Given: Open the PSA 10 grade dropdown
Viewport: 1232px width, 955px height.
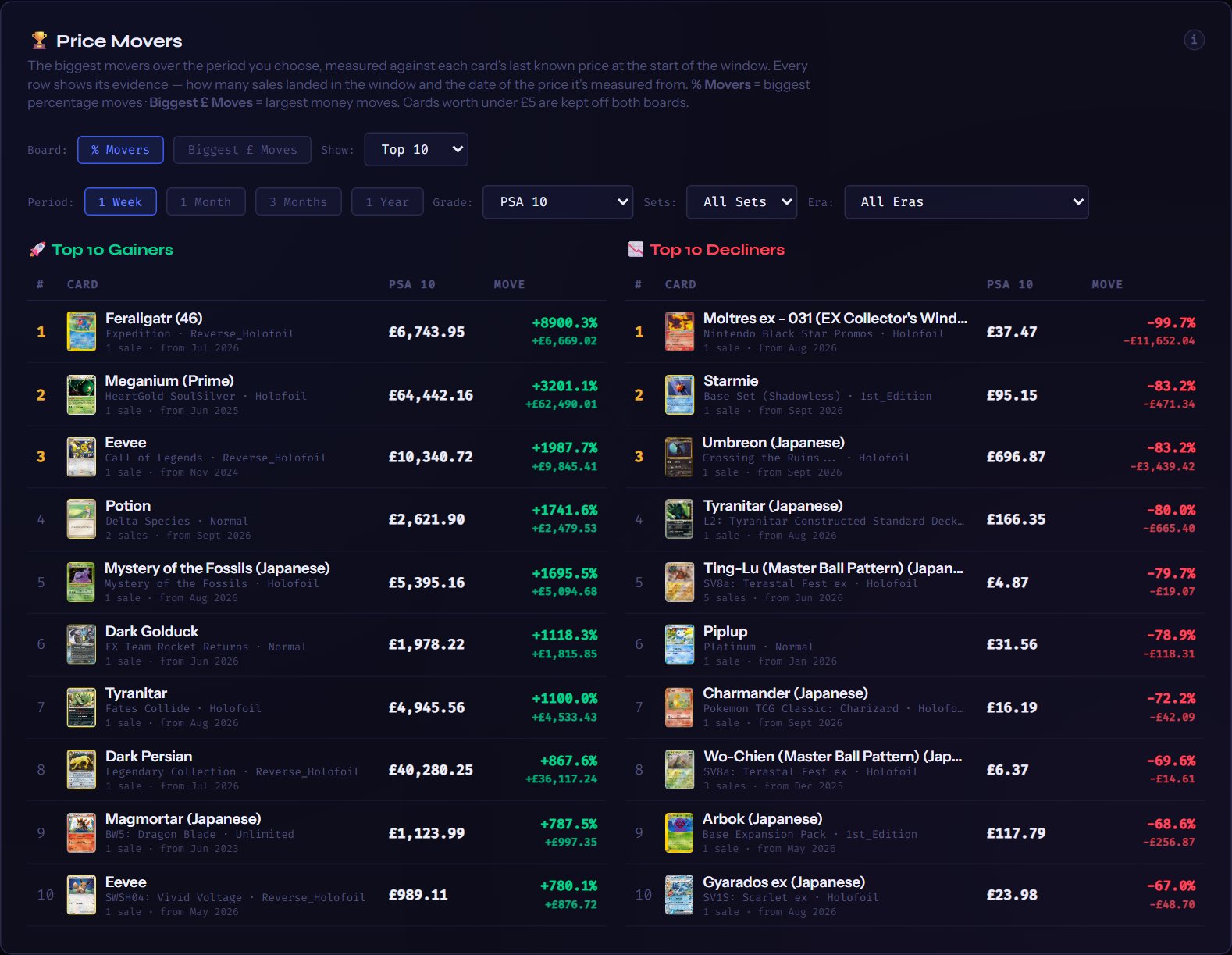Looking at the screenshot, I should (557, 201).
